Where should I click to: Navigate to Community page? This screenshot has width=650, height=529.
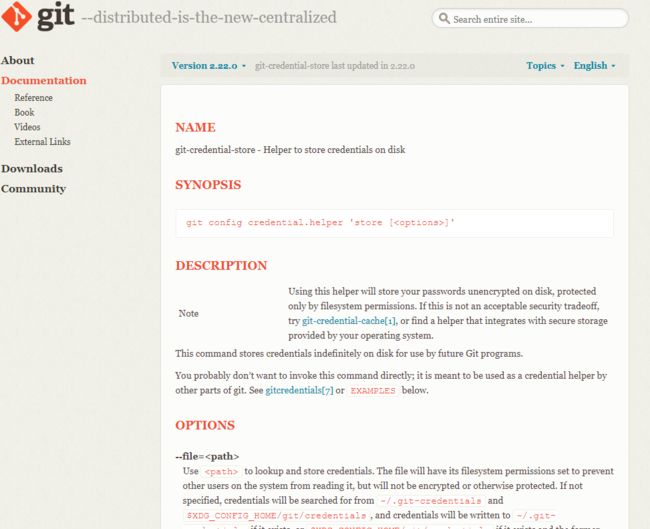pos(34,189)
